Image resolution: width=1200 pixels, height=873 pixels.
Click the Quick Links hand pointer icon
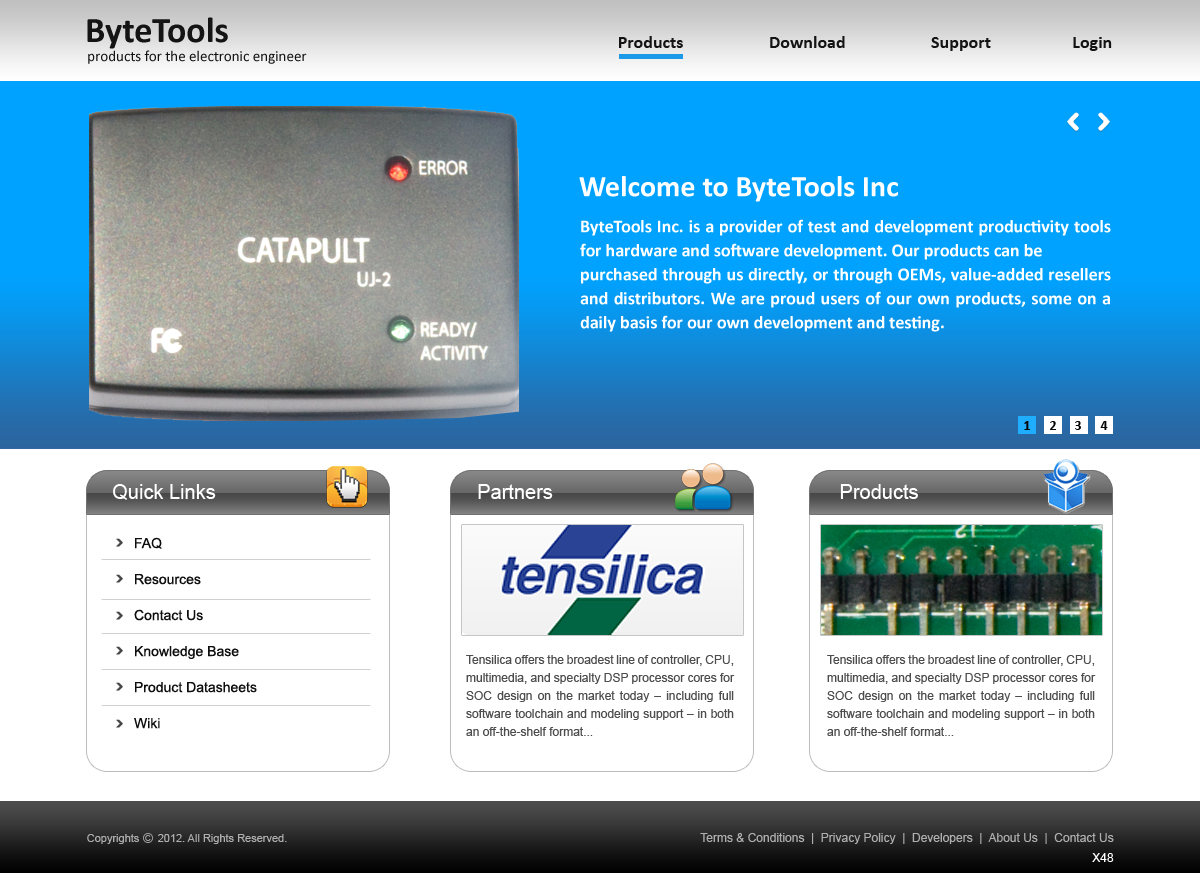pyautogui.click(x=347, y=487)
